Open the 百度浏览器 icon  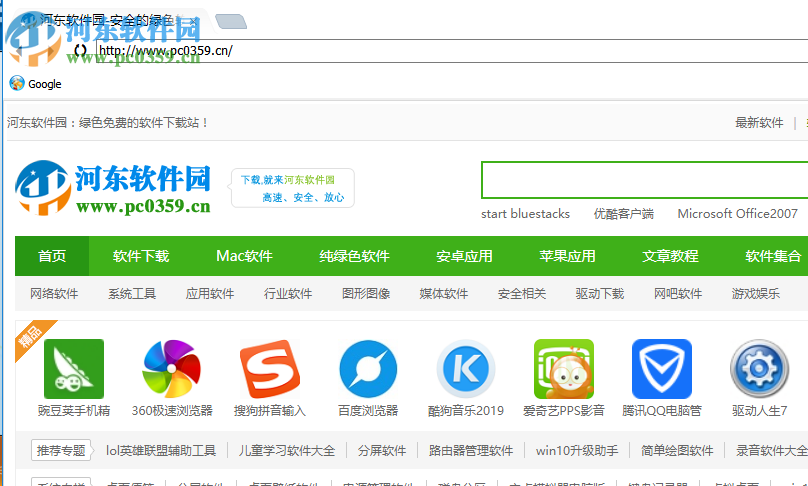[368, 368]
